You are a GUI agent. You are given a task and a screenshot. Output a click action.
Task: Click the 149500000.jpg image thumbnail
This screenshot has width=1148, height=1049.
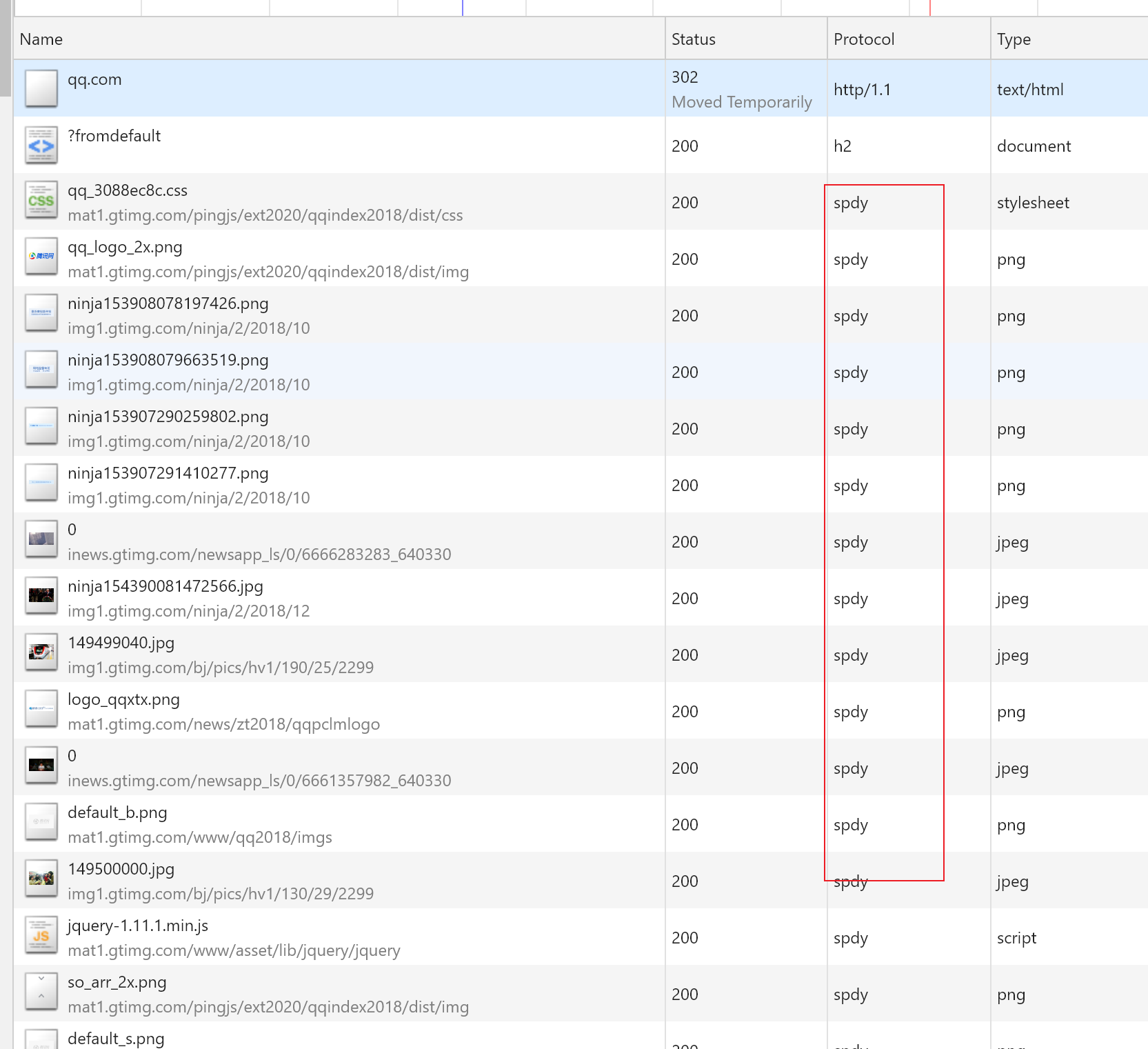point(41,879)
